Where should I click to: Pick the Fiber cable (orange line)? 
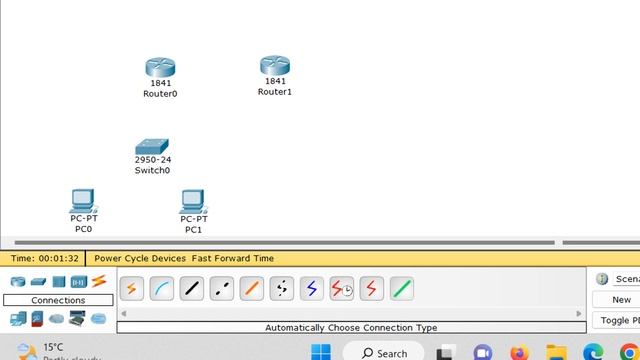click(251, 289)
